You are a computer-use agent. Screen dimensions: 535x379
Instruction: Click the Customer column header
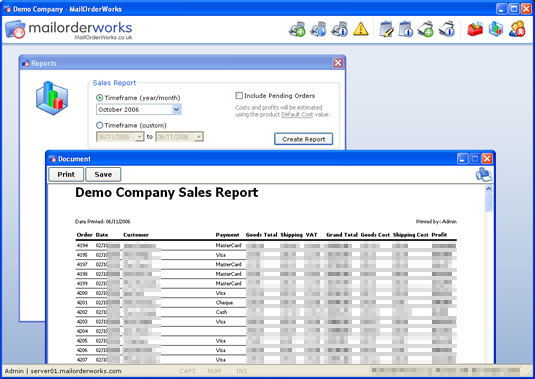coord(136,235)
